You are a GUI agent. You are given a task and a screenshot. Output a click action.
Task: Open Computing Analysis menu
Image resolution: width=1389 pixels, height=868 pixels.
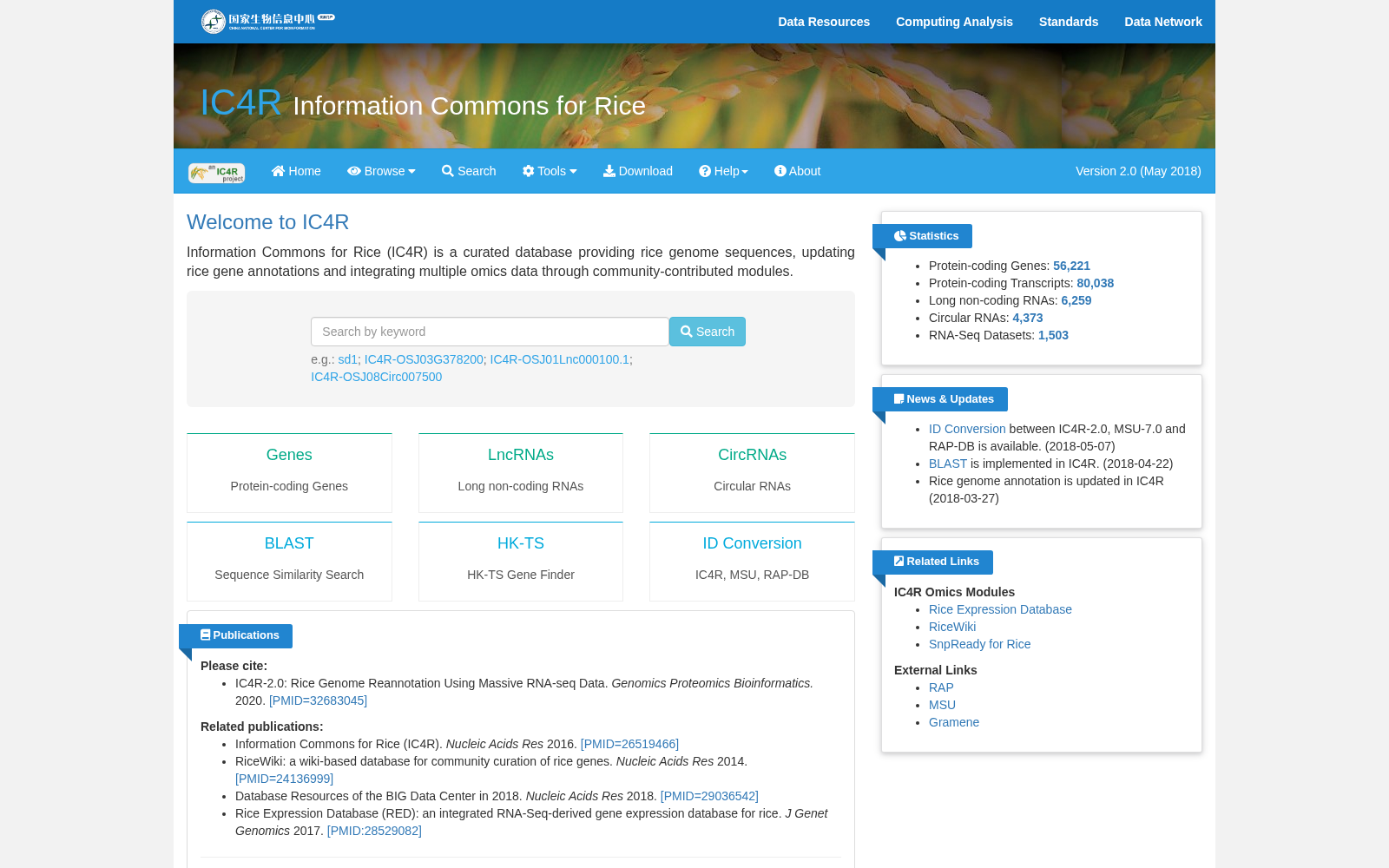pyautogui.click(x=954, y=22)
